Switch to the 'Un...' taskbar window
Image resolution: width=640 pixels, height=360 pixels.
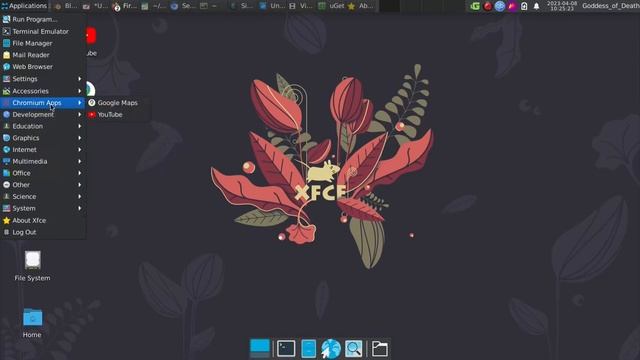272,6
